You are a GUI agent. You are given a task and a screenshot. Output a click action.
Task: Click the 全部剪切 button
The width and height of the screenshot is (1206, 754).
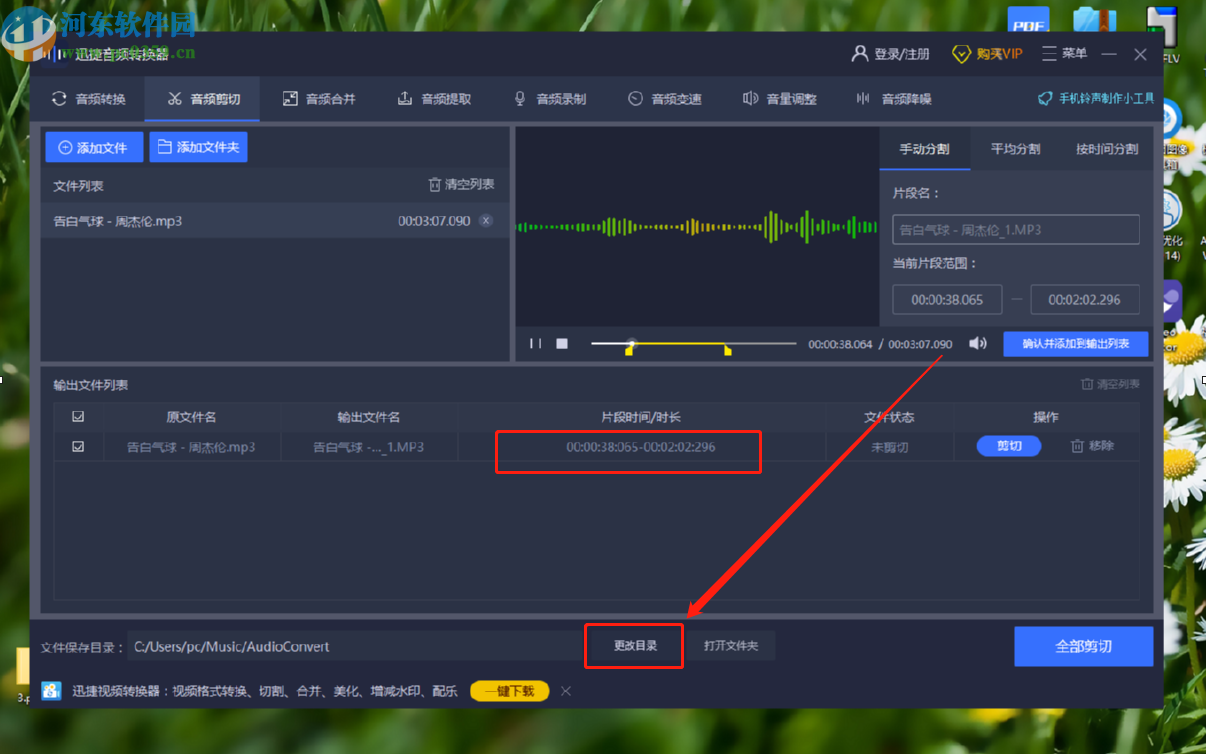click(1083, 646)
